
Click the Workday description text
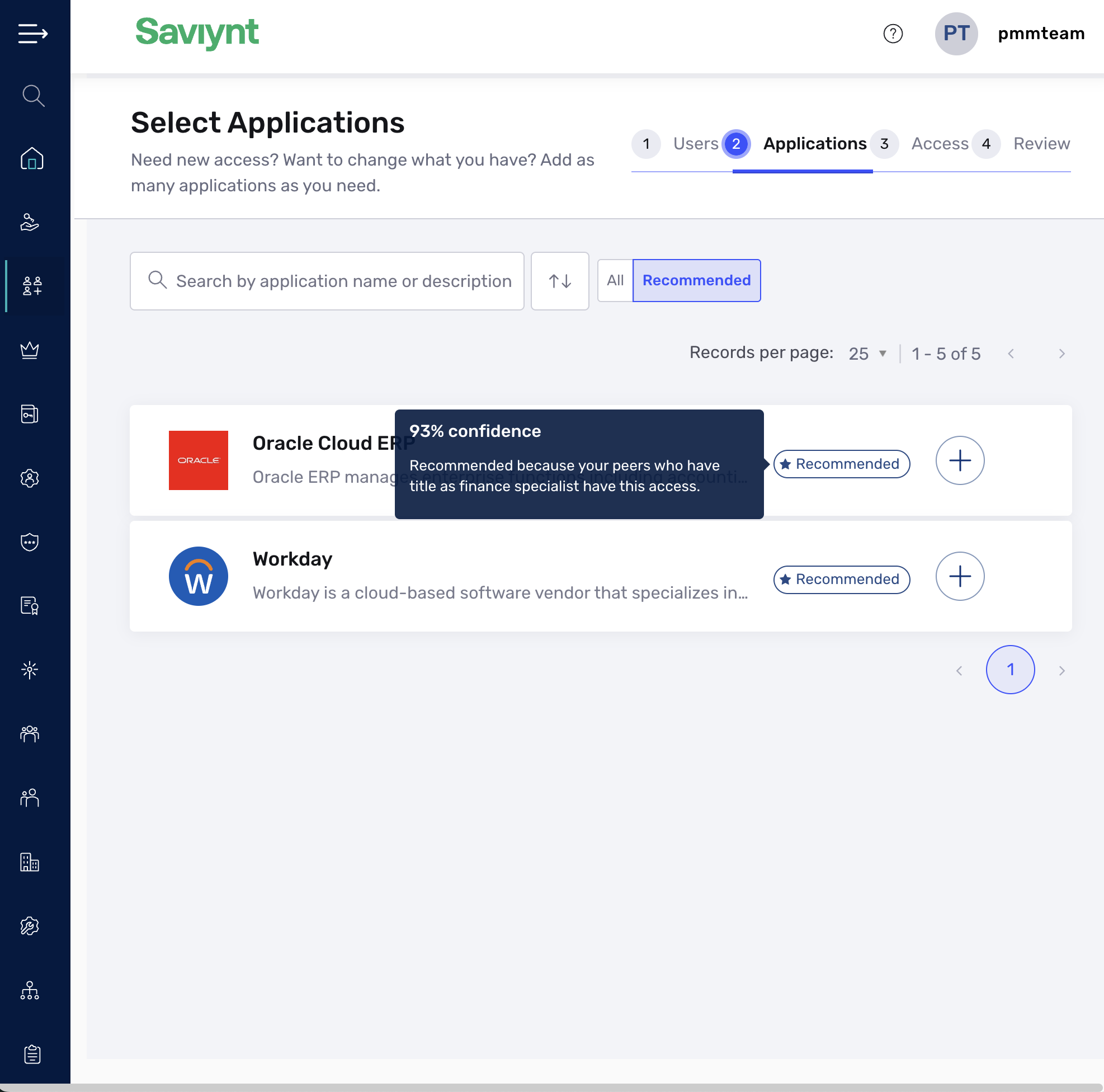[500, 592]
